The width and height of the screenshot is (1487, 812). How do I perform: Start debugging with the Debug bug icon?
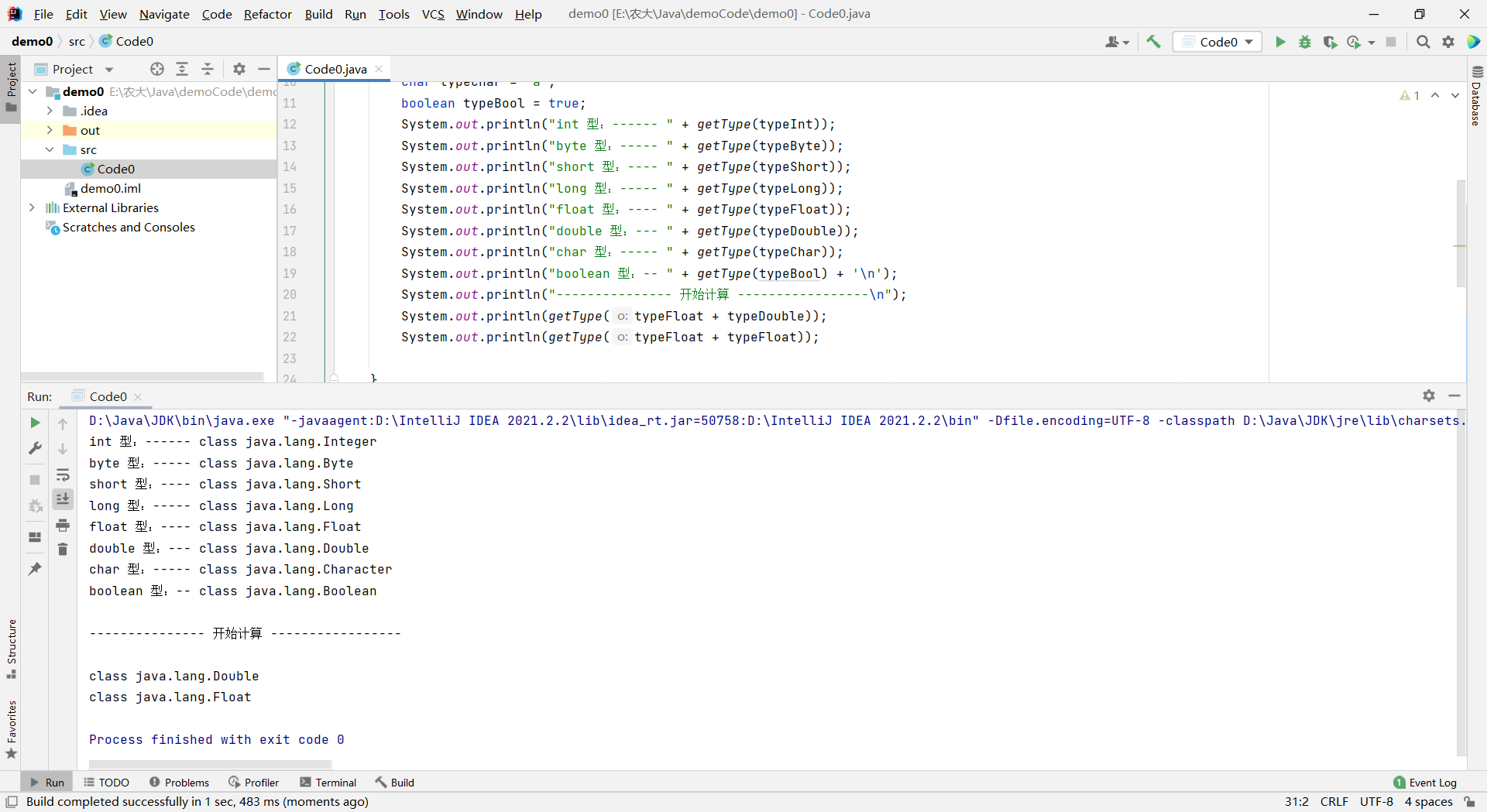(1305, 42)
